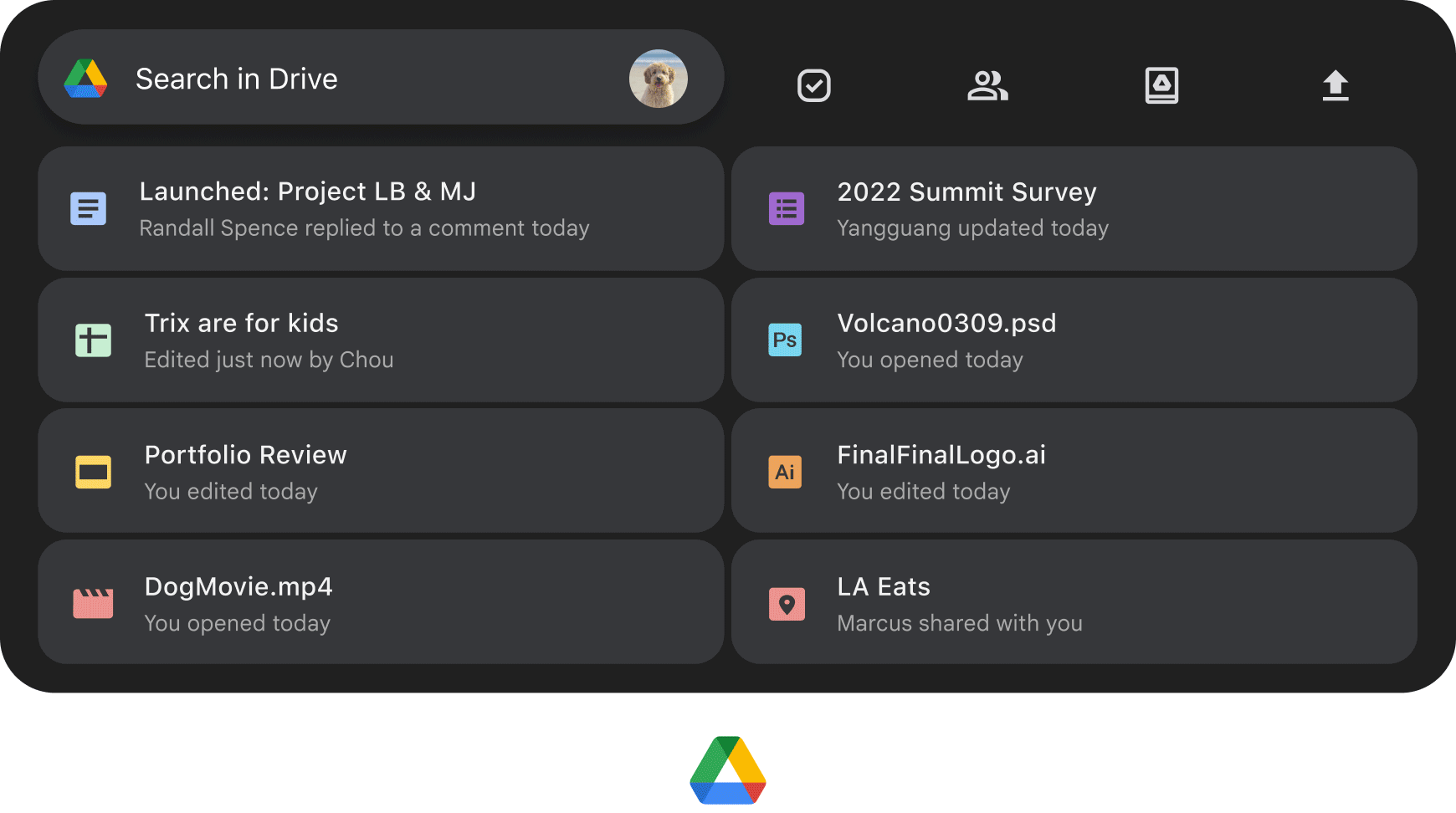Open Trix are for kids spreadsheet

(x=381, y=340)
